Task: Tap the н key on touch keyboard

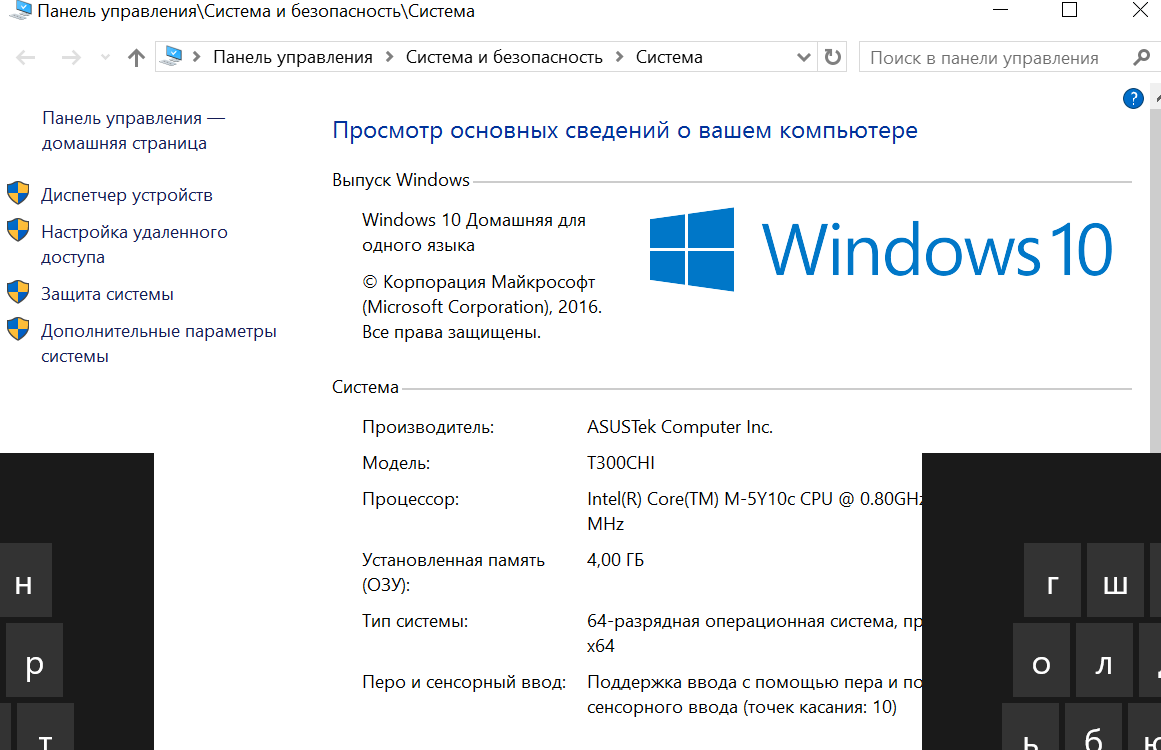Action: click(x=24, y=581)
